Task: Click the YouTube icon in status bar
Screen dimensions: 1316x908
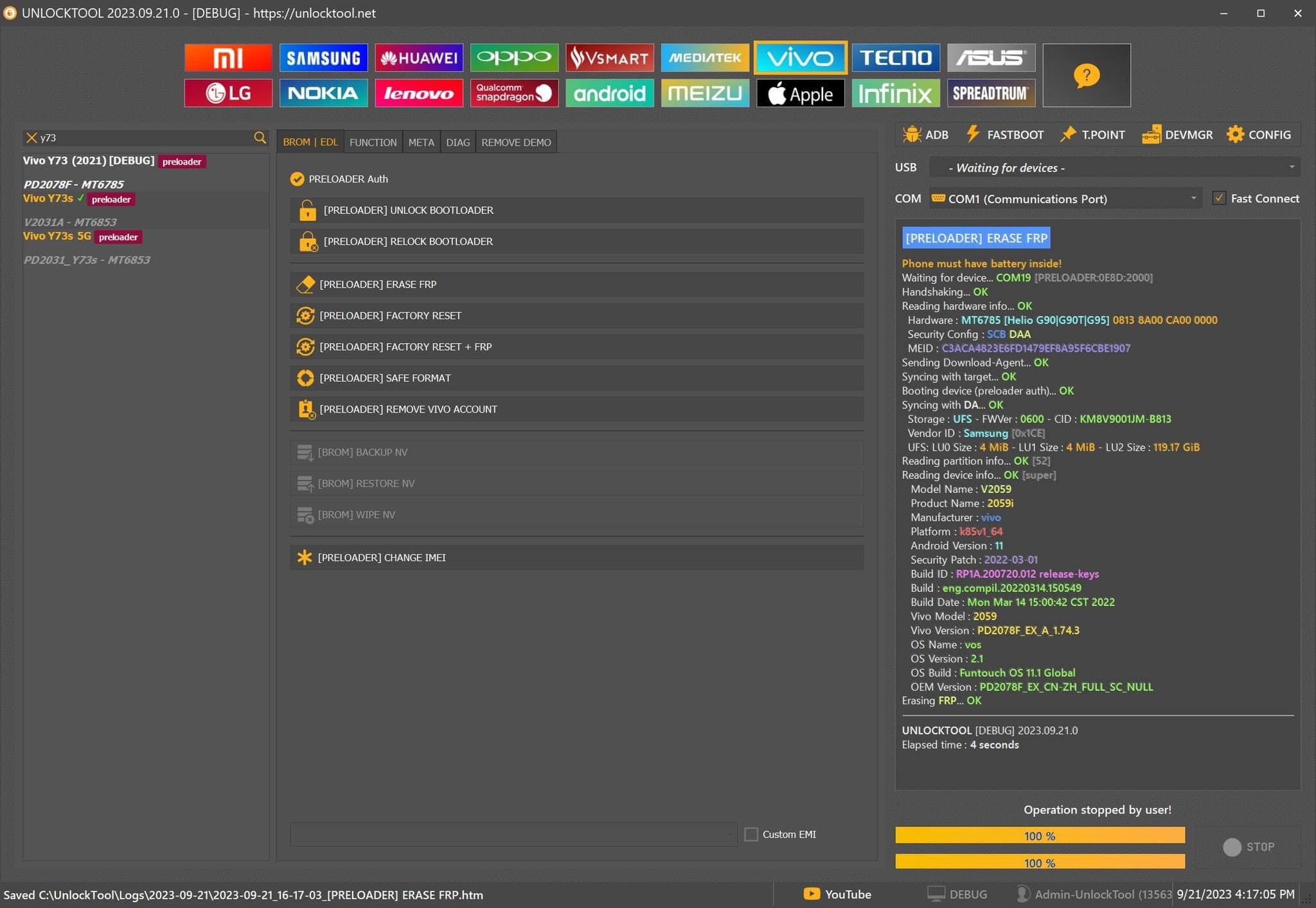Action: pos(812,894)
